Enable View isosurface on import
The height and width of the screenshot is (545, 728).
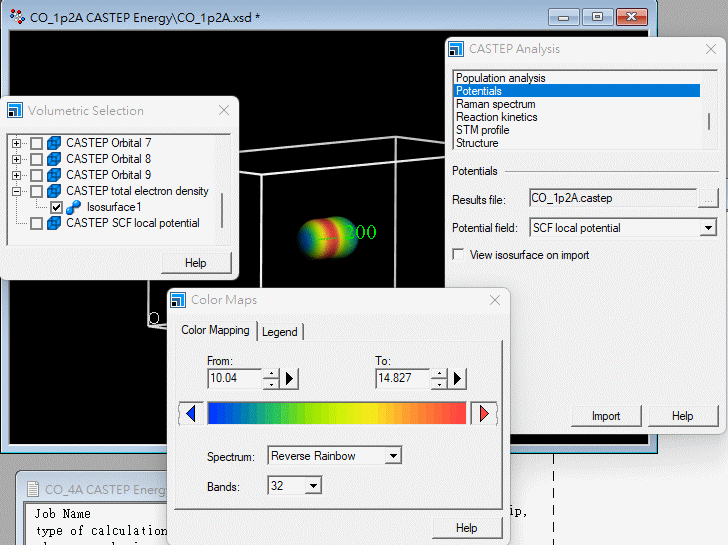pyautogui.click(x=459, y=255)
